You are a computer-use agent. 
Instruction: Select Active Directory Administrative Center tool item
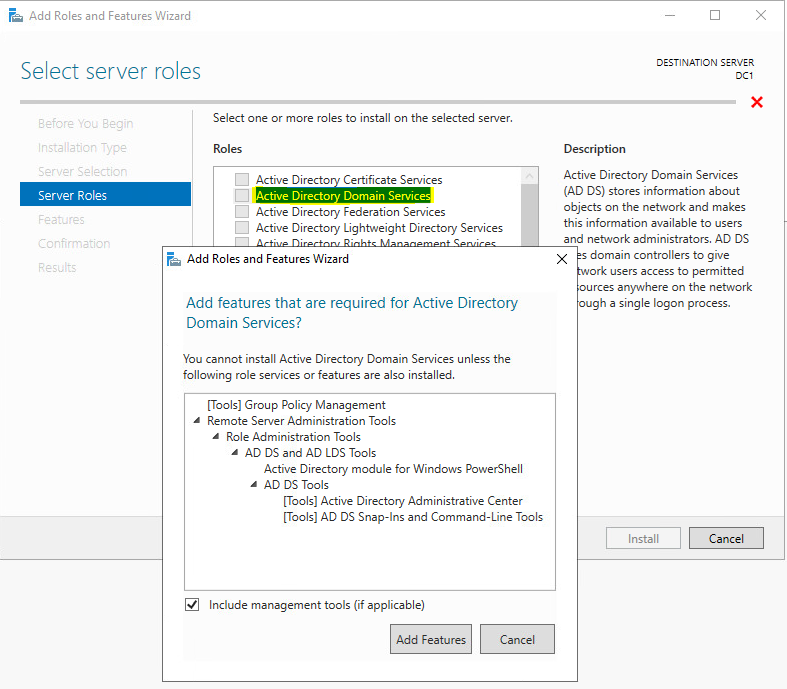click(402, 501)
